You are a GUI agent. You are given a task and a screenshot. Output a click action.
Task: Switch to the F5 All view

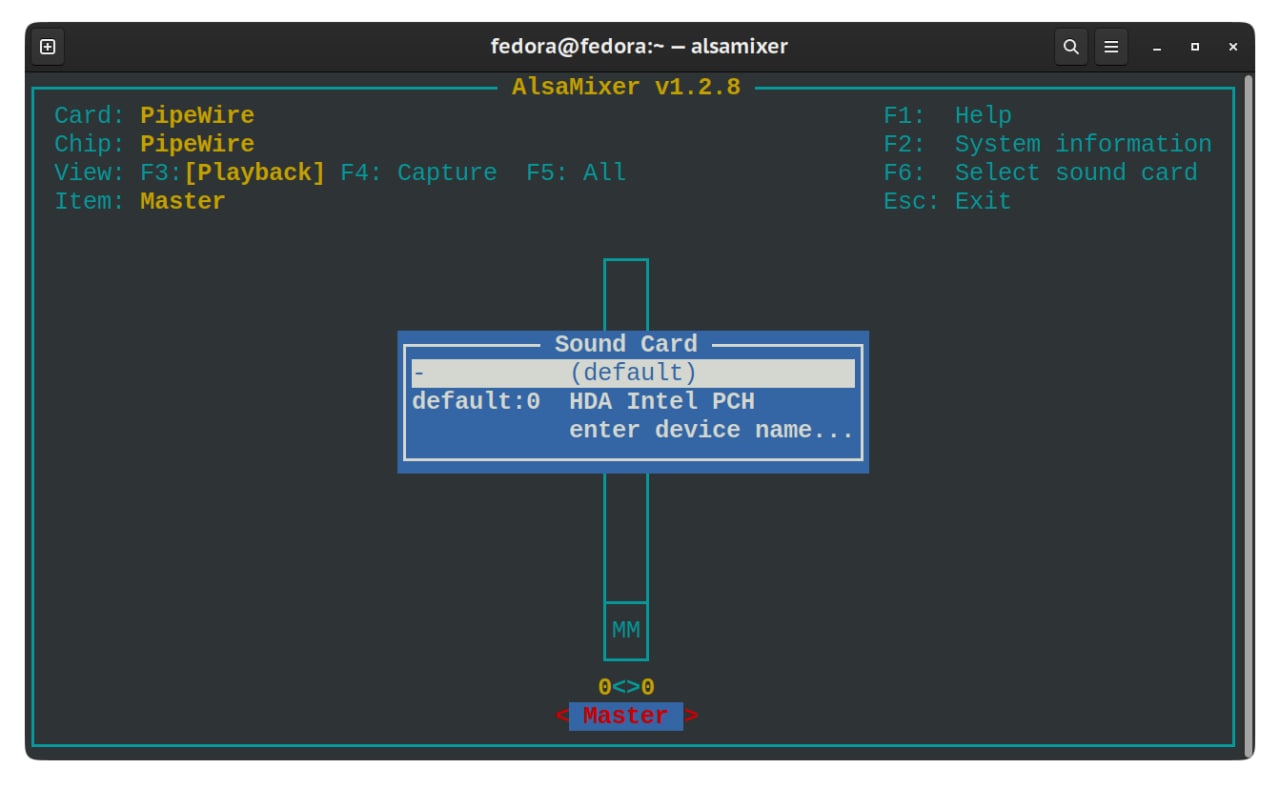pyautogui.click(x=576, y=173)
